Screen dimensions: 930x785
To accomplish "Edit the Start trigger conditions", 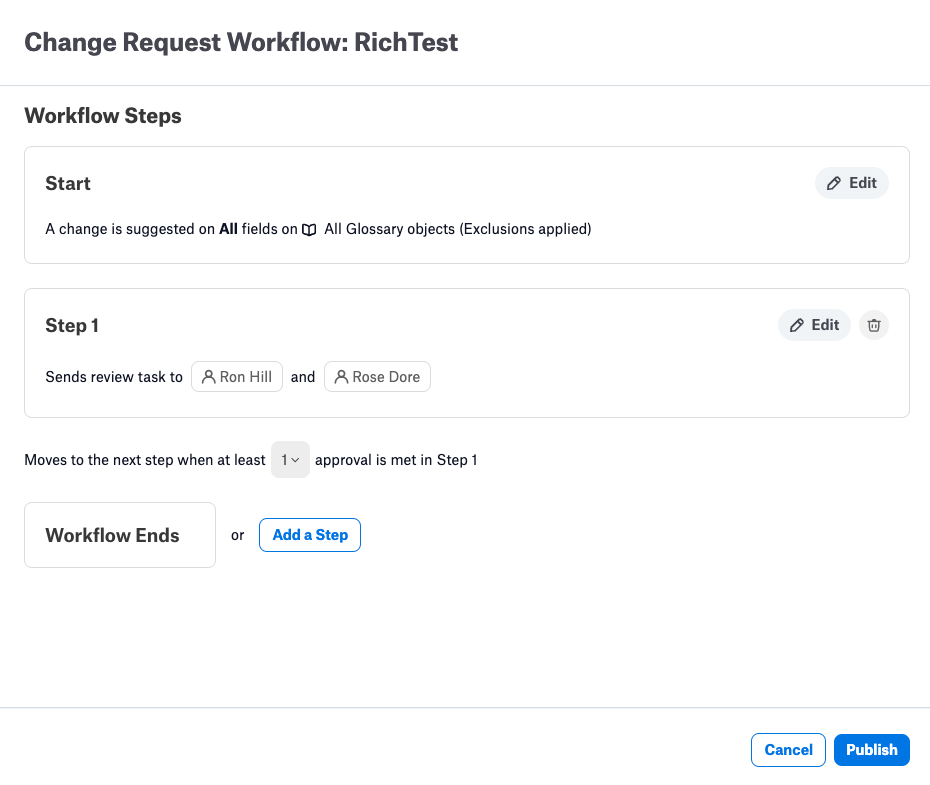I will pos(852,183).
